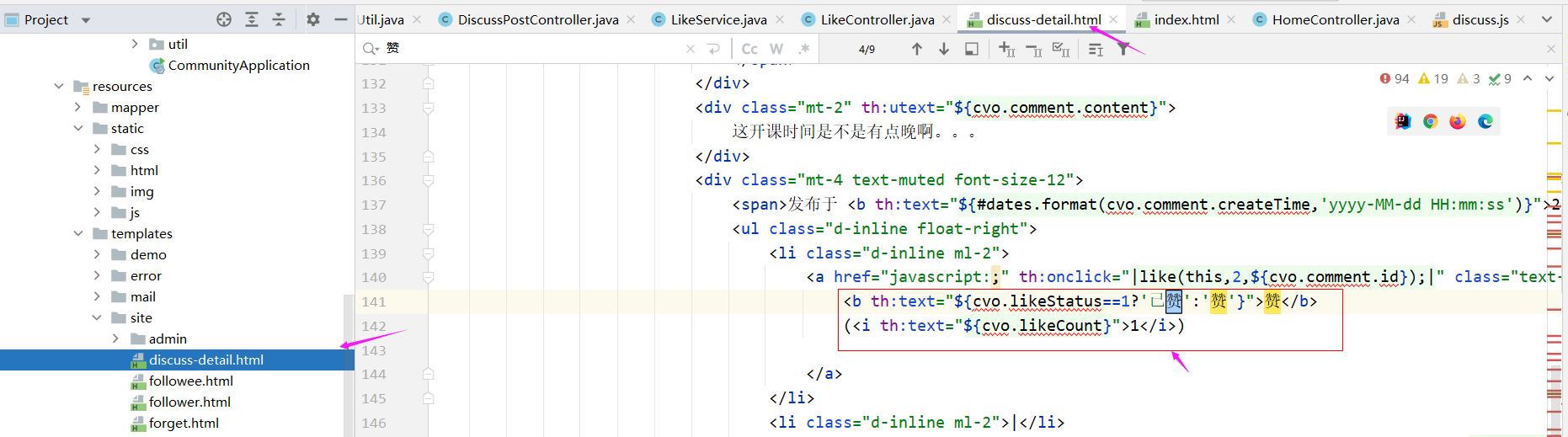This screenshot has height=437, width=1568.
Task: Click the red errors count 94 indicator
Action: 1395,78
